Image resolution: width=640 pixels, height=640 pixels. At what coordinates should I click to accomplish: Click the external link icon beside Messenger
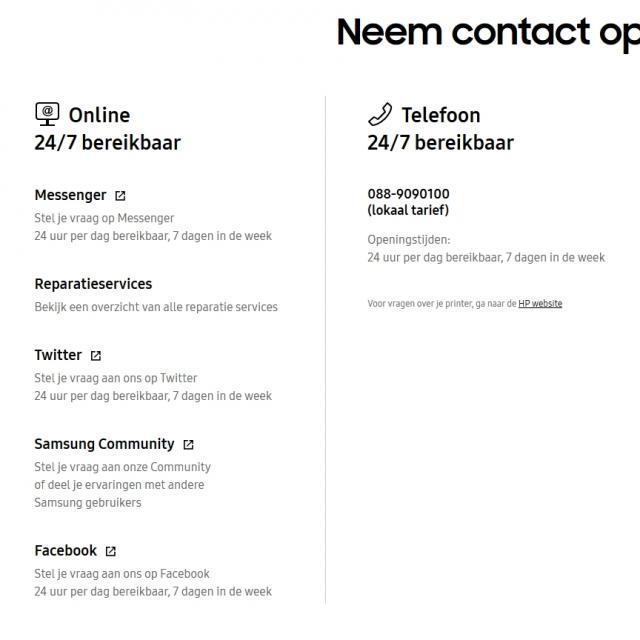120,196
